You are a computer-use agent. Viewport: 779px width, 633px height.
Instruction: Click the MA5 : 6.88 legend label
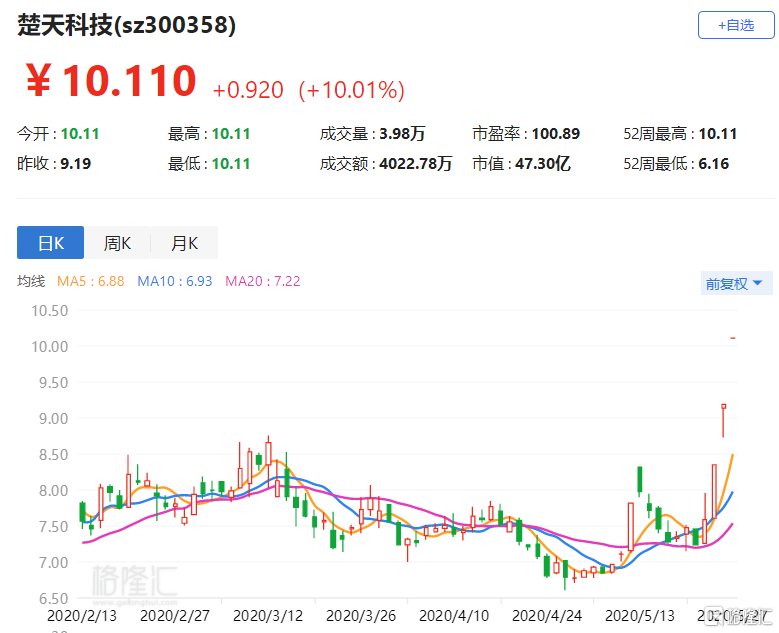(x=90, y=281)
